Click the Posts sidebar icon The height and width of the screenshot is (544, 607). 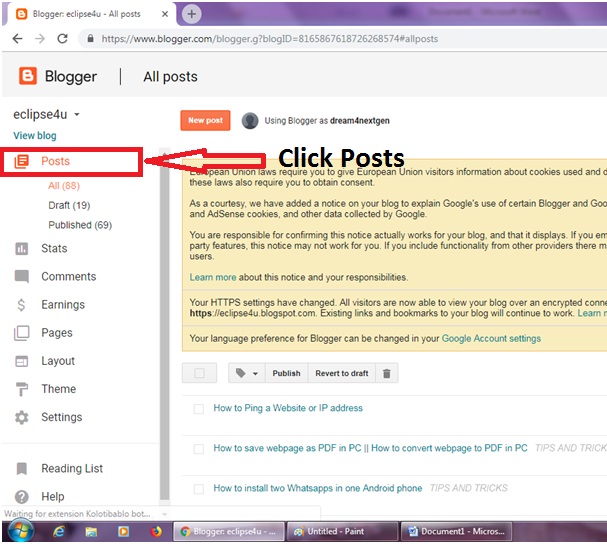pos(22,161)
